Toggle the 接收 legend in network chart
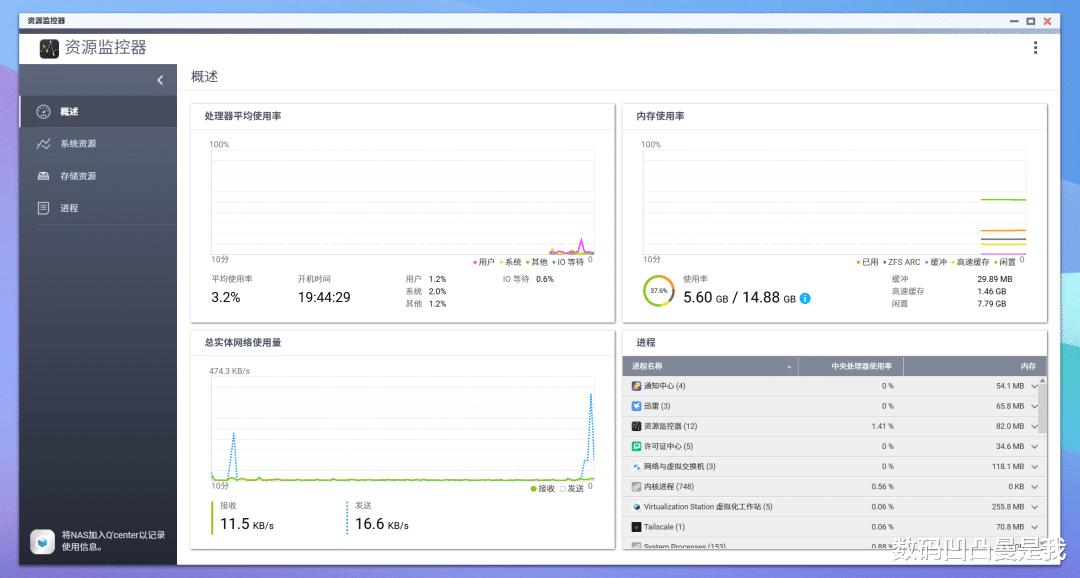The width and height of the screenshot is (1080, 578). [x=543, y=489]
